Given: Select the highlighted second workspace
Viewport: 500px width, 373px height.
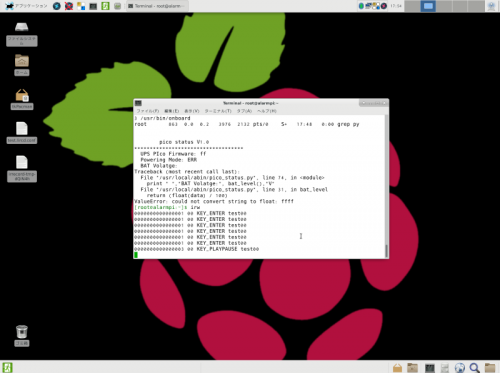Looking at the screenshot, I should click(428, 6).
